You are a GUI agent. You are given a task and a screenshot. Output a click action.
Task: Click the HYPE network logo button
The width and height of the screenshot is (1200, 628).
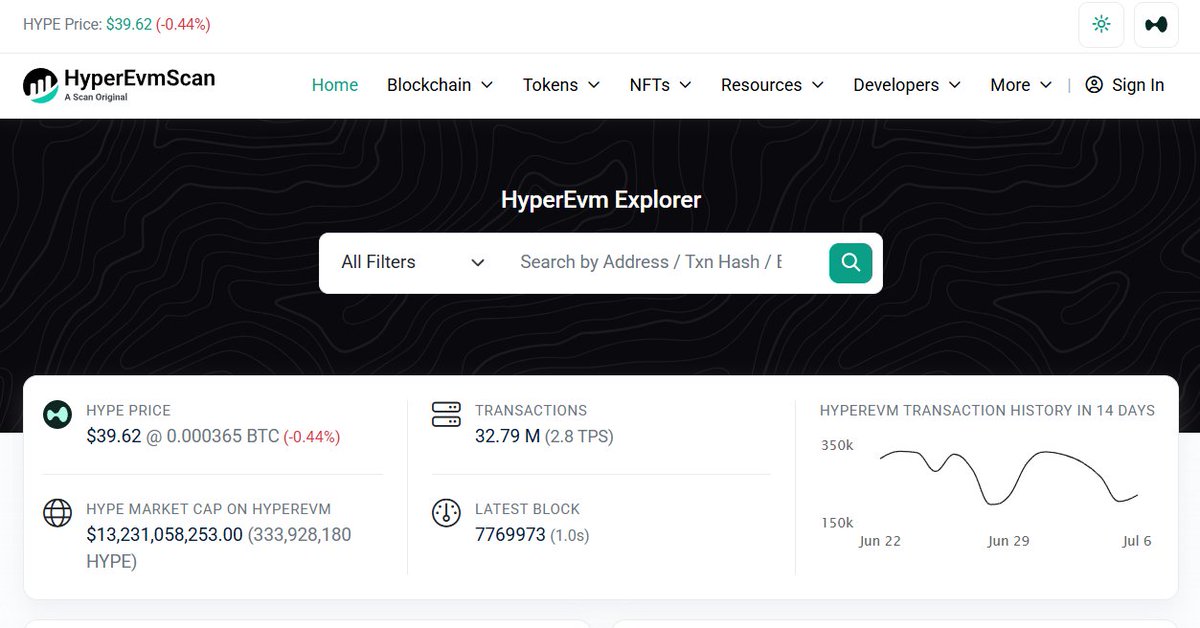click(1156, 25)
